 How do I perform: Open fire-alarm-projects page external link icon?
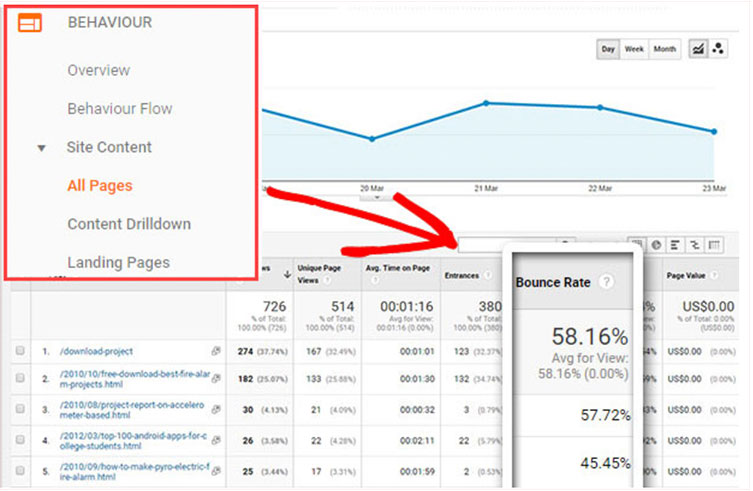(216, 378)
